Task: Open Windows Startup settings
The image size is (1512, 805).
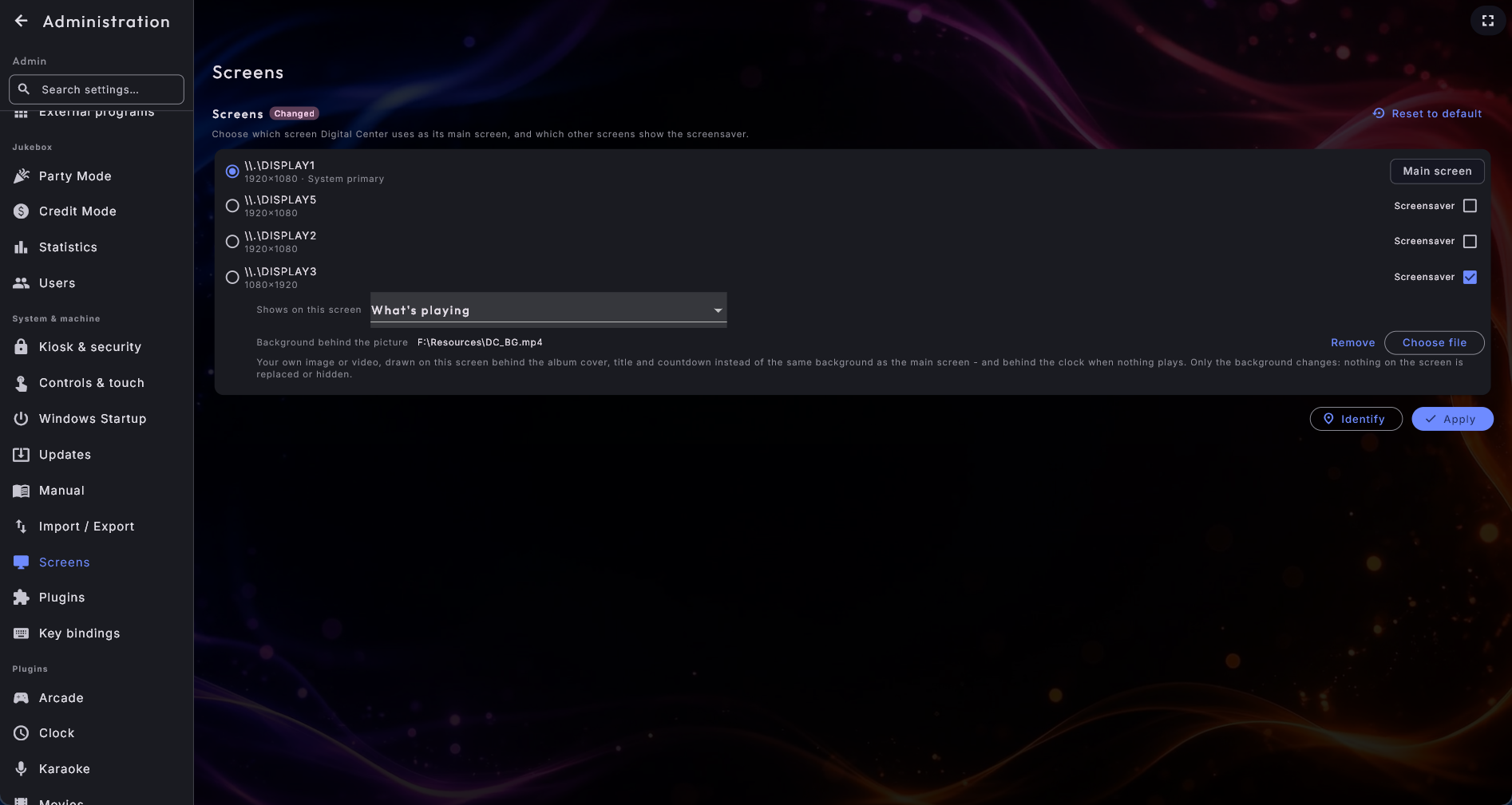Action: (x=96, y=419)
